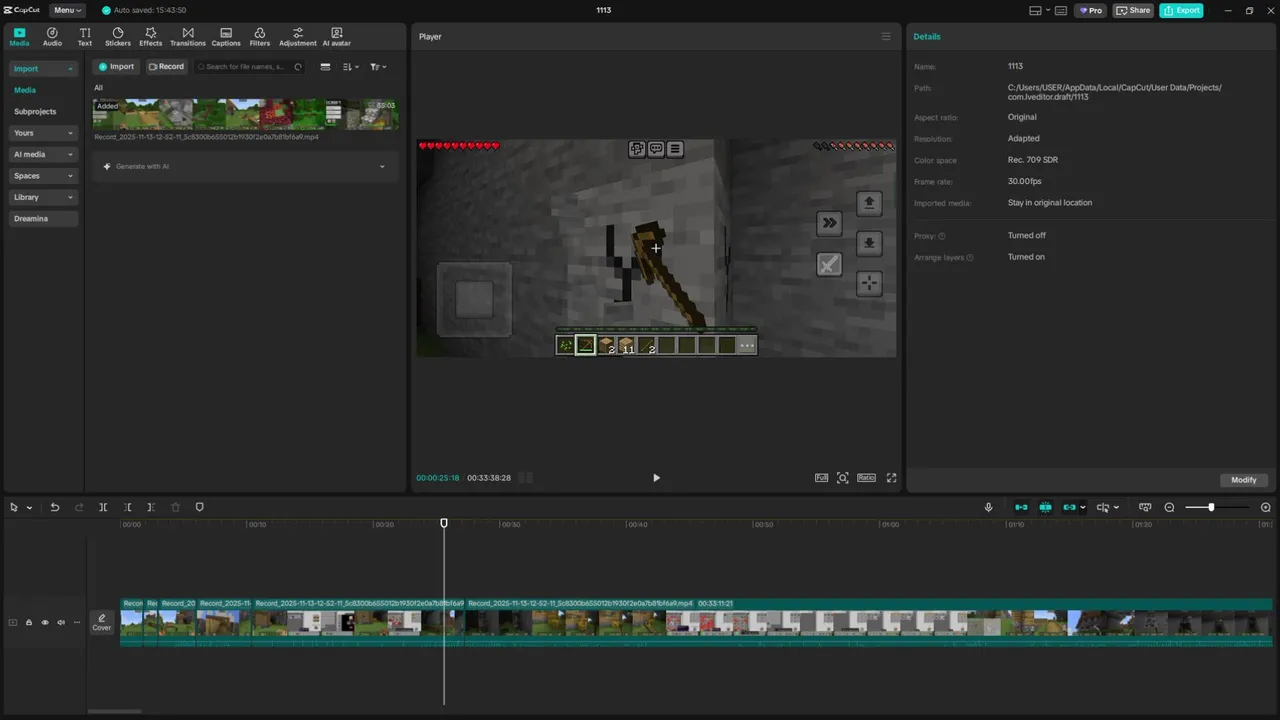Open the preview axis dropdown arrow

1116,508
